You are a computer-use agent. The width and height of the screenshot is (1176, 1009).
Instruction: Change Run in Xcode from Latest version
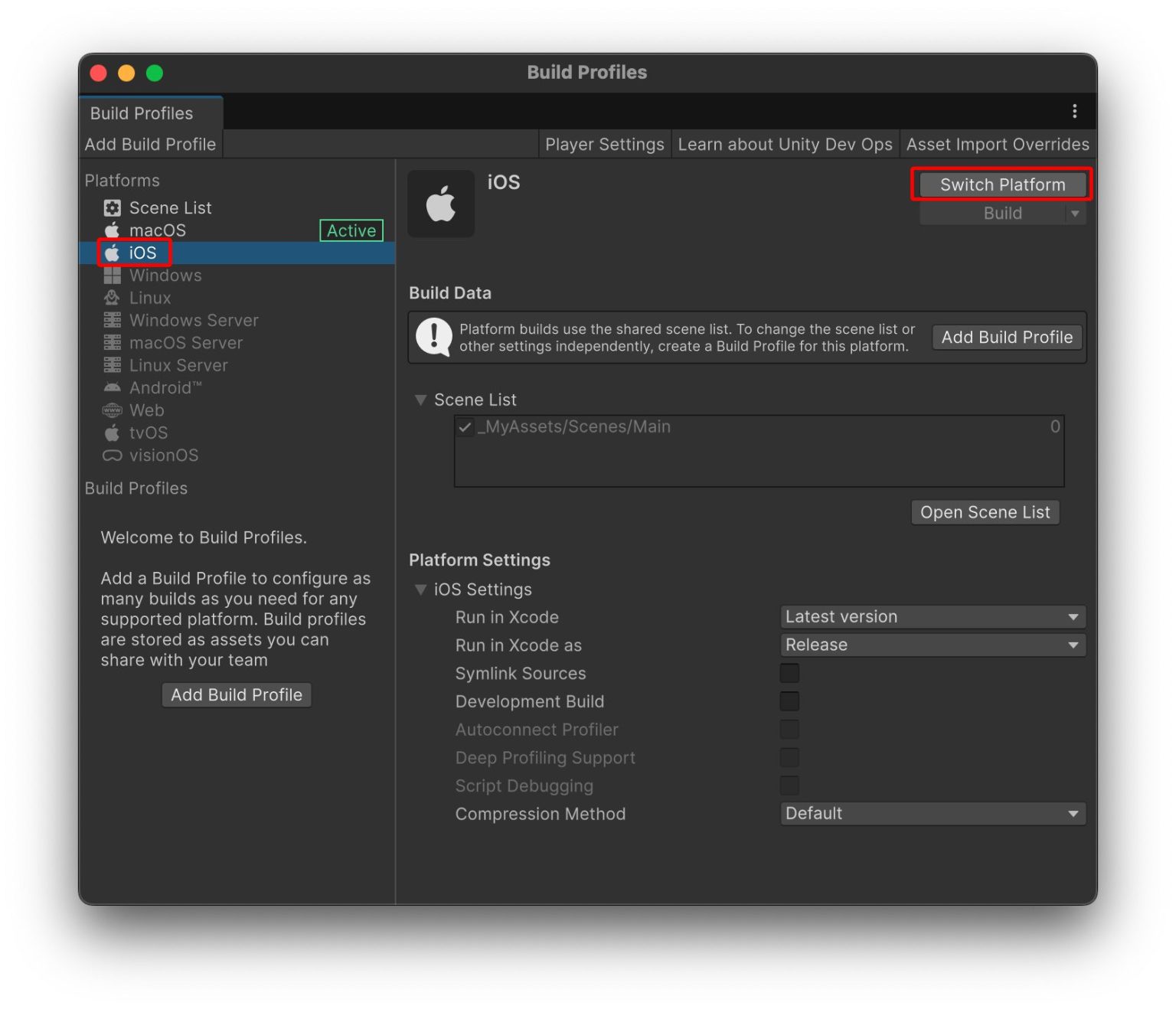point(932,616)
